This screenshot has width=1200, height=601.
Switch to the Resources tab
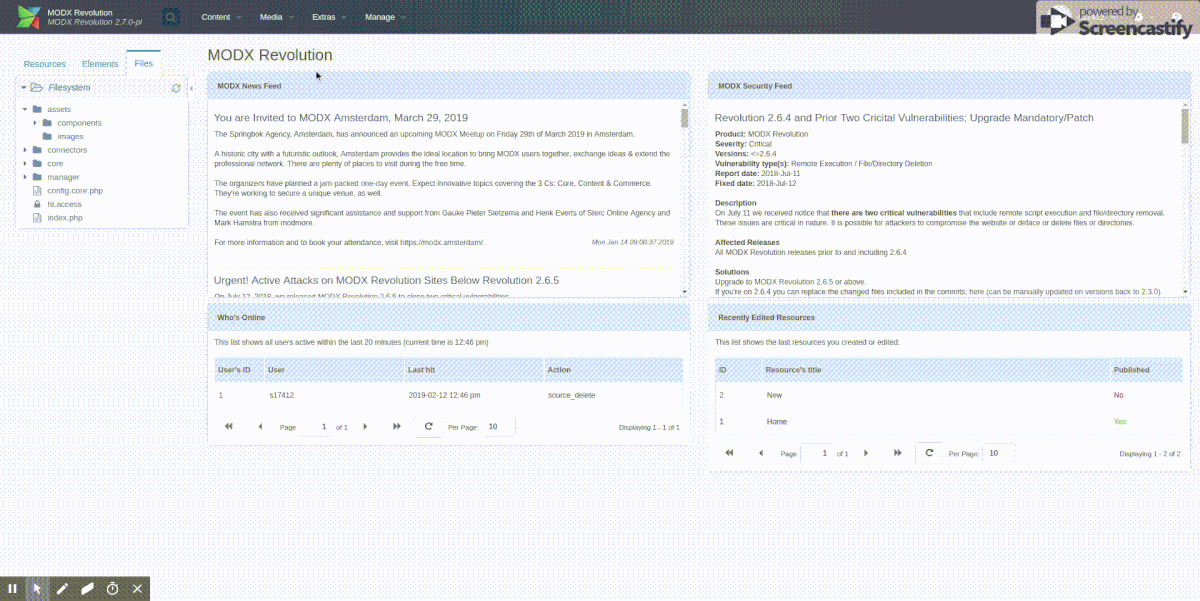[45, 64]
